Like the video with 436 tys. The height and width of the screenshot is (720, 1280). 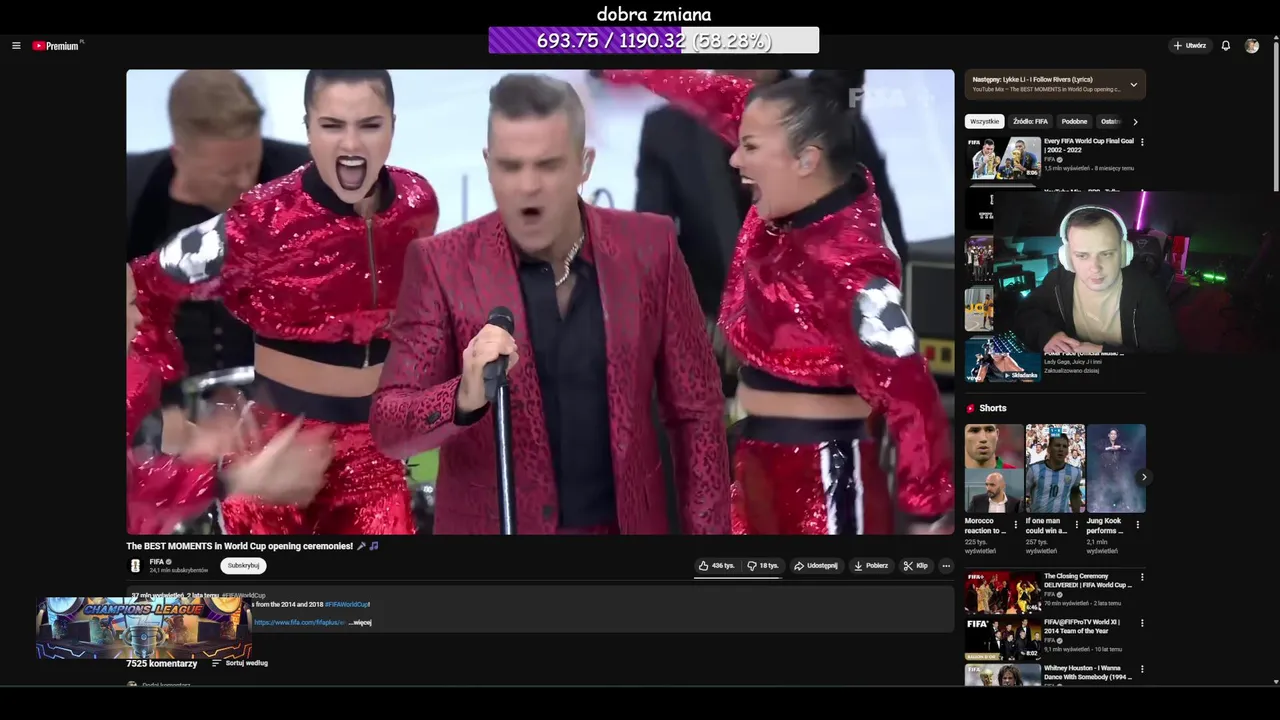tap(717, 566)
